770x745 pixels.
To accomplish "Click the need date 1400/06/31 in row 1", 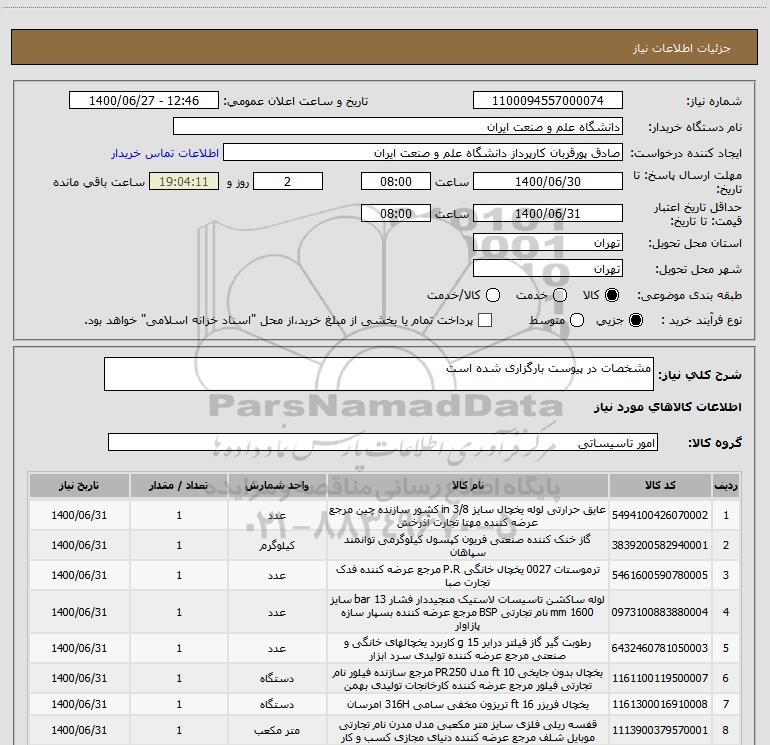I will 79,515.
